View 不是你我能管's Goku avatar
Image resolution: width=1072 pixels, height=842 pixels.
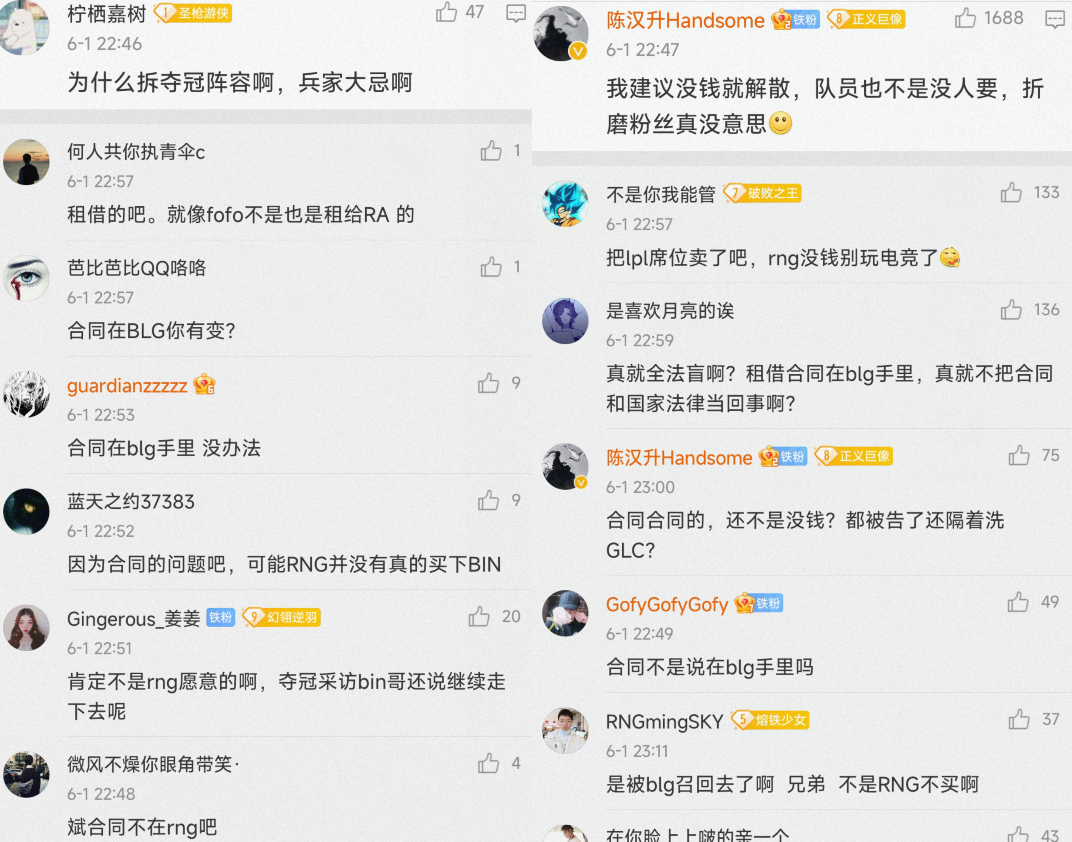pyautogui.click(x=565, y=204)
